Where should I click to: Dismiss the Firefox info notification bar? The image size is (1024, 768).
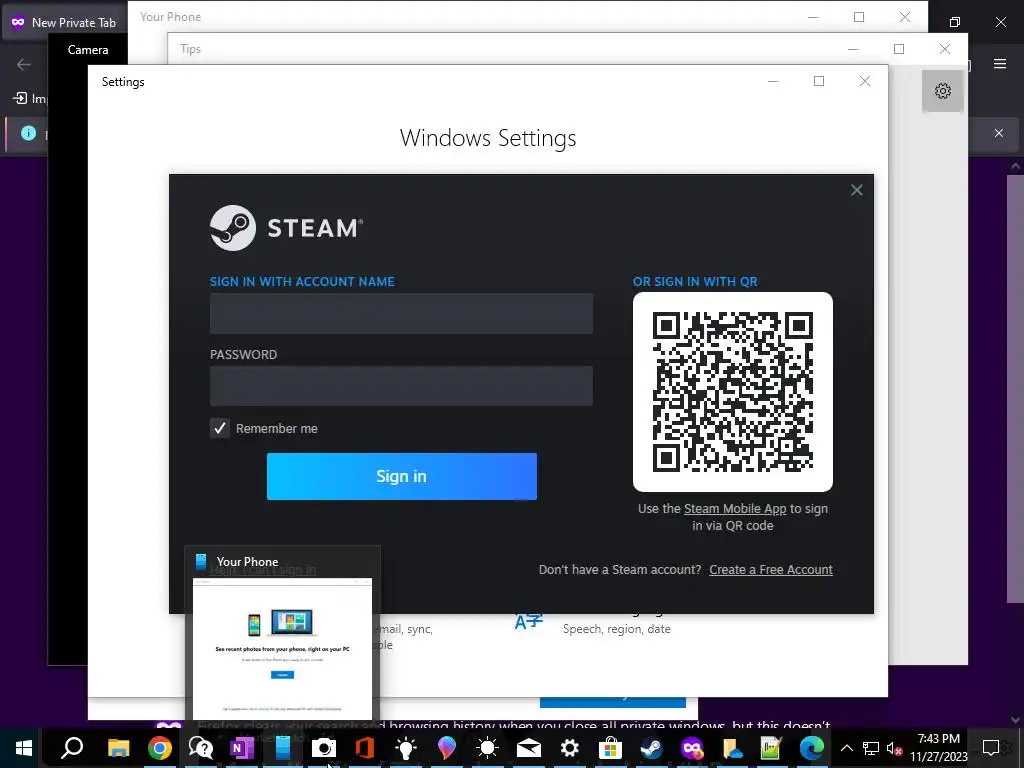coord(999,133)
